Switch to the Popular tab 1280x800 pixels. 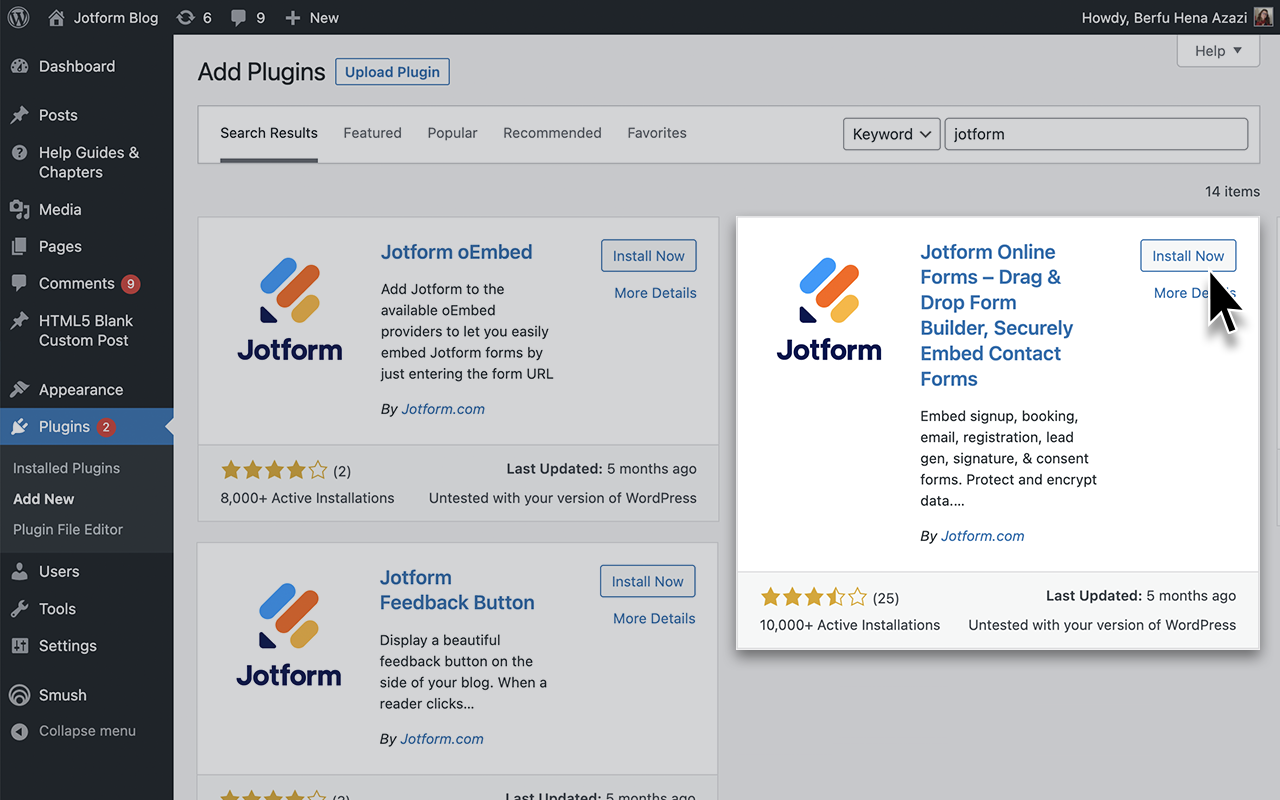[x=452, y=132]
